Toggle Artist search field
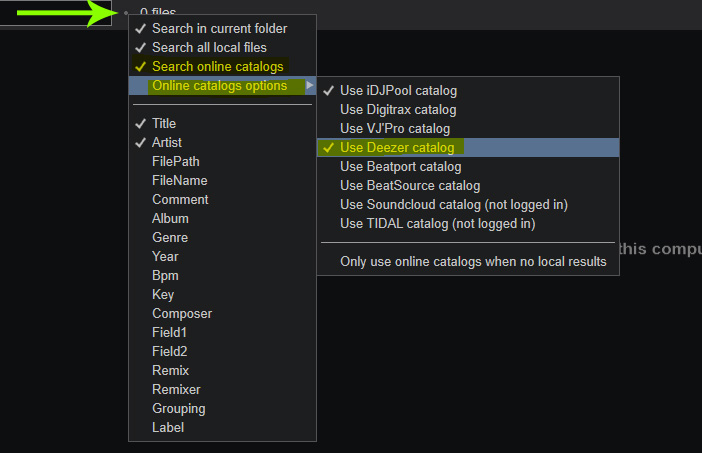Viewport: 702px width, 453px height. pos(222,142)
